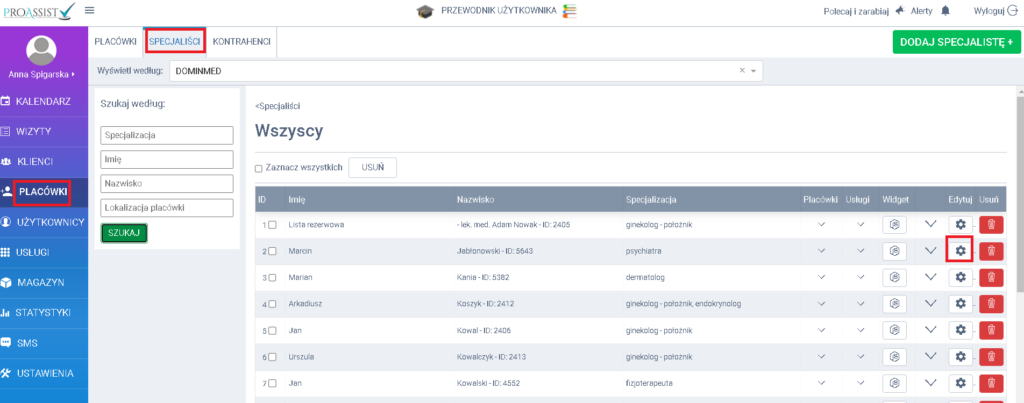Screen dimensions: 1024x403
Task: Open the widget icon for Lista rezerwowa row
Action: coord(895,225)
